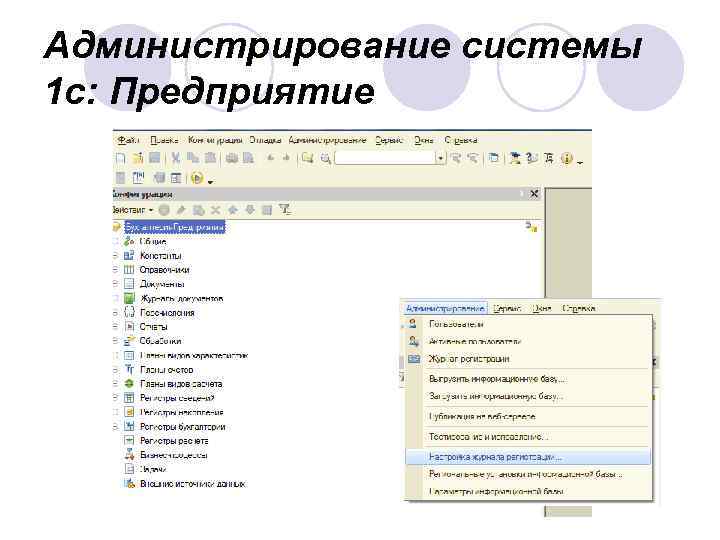
Task: Click Окна in the lower overlay menu bar
Action: point(541,309)
